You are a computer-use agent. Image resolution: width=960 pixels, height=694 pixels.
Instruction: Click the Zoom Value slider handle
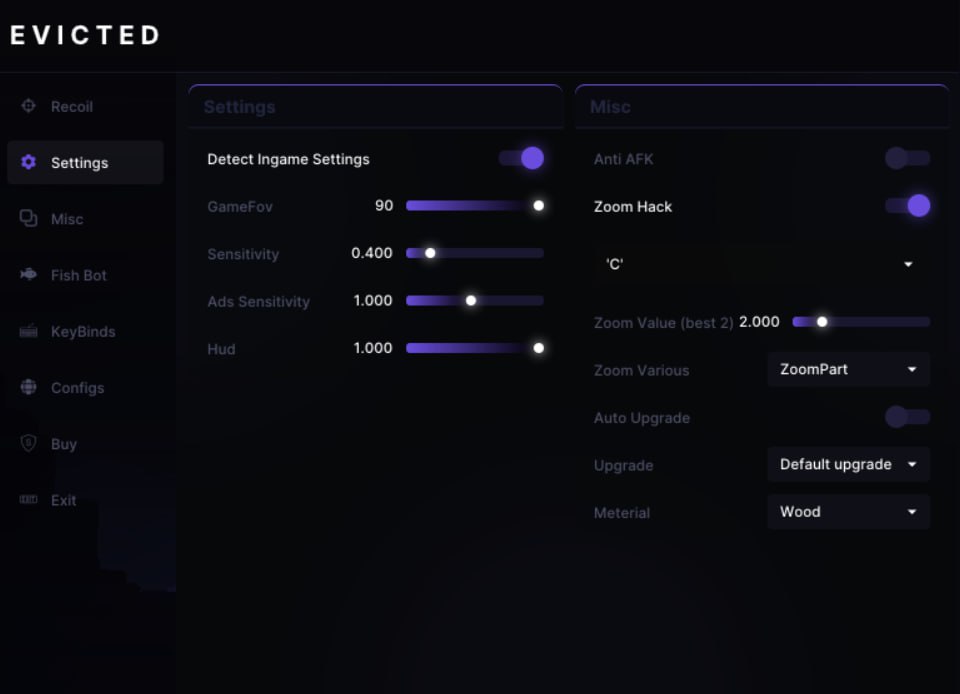click(x=822, y=322)
